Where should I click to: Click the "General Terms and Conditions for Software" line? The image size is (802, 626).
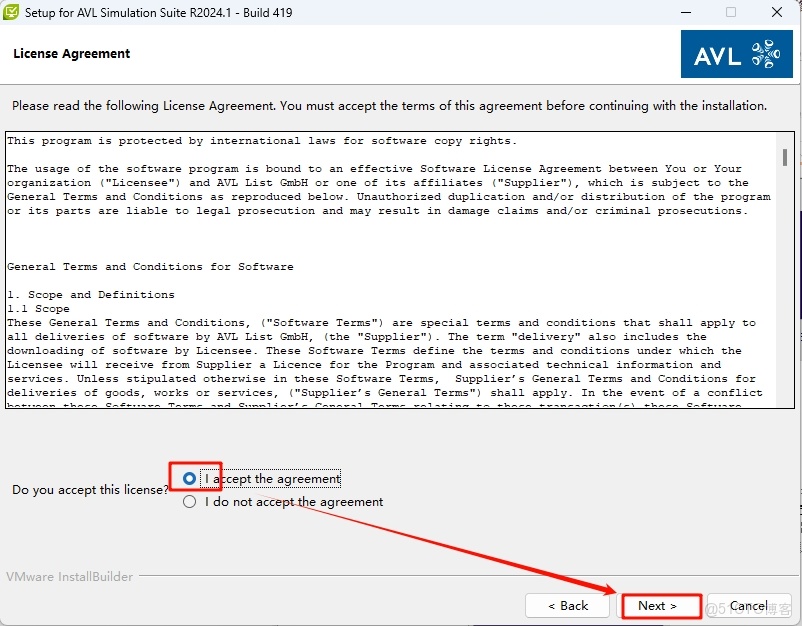(150, 267)
